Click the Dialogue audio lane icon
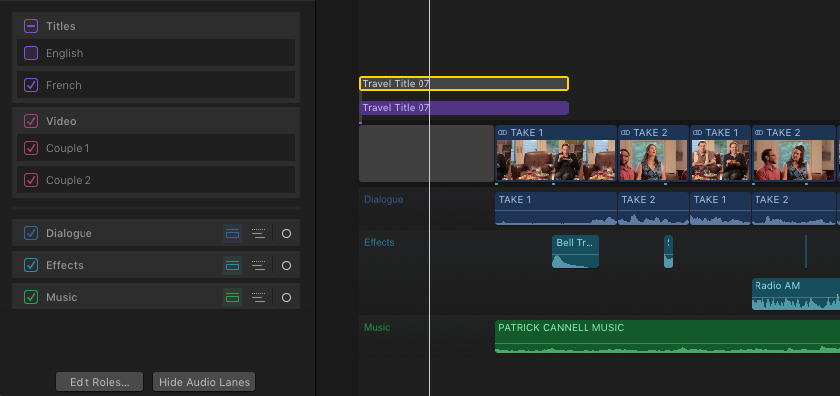The image size is (840, 396). click(232, 234)
